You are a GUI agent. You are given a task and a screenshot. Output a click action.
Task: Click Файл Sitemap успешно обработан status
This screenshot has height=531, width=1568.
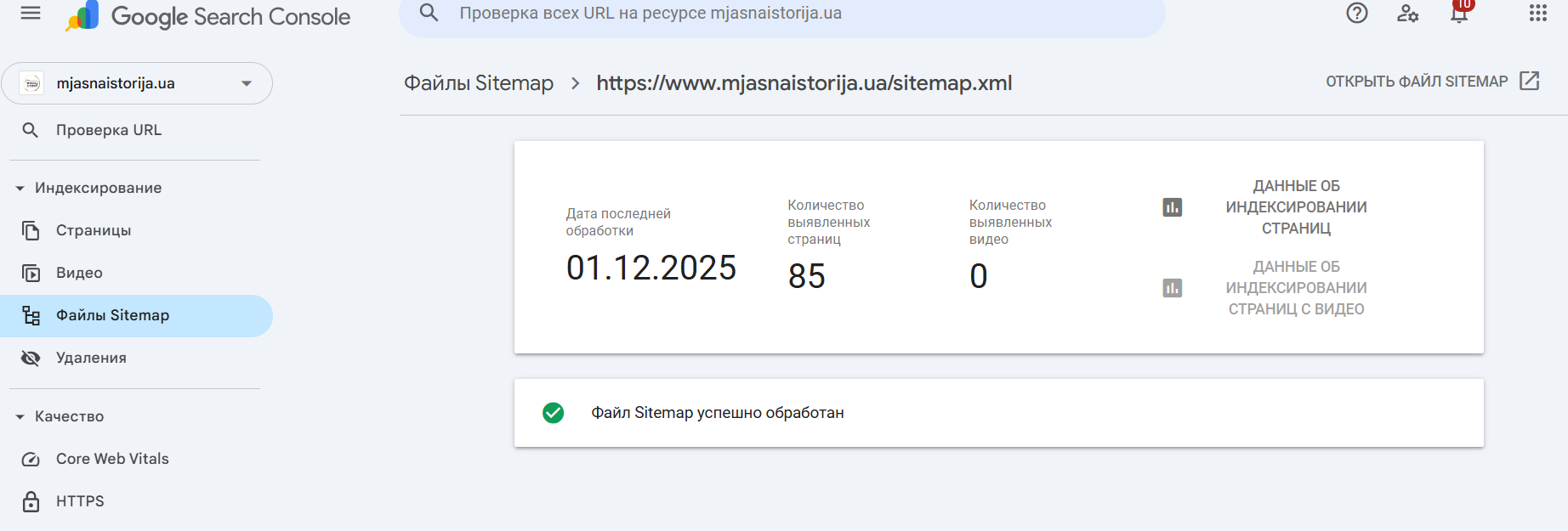718,413
